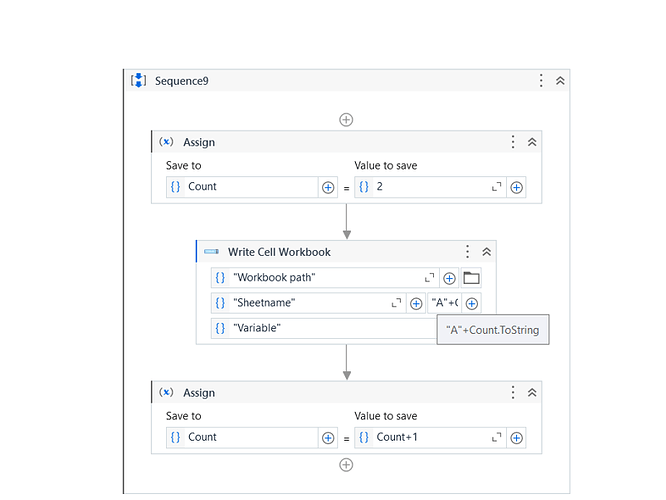Open Write Cell Workbook options menu
This screenshot has width=666, height=500.
(467, 252)
